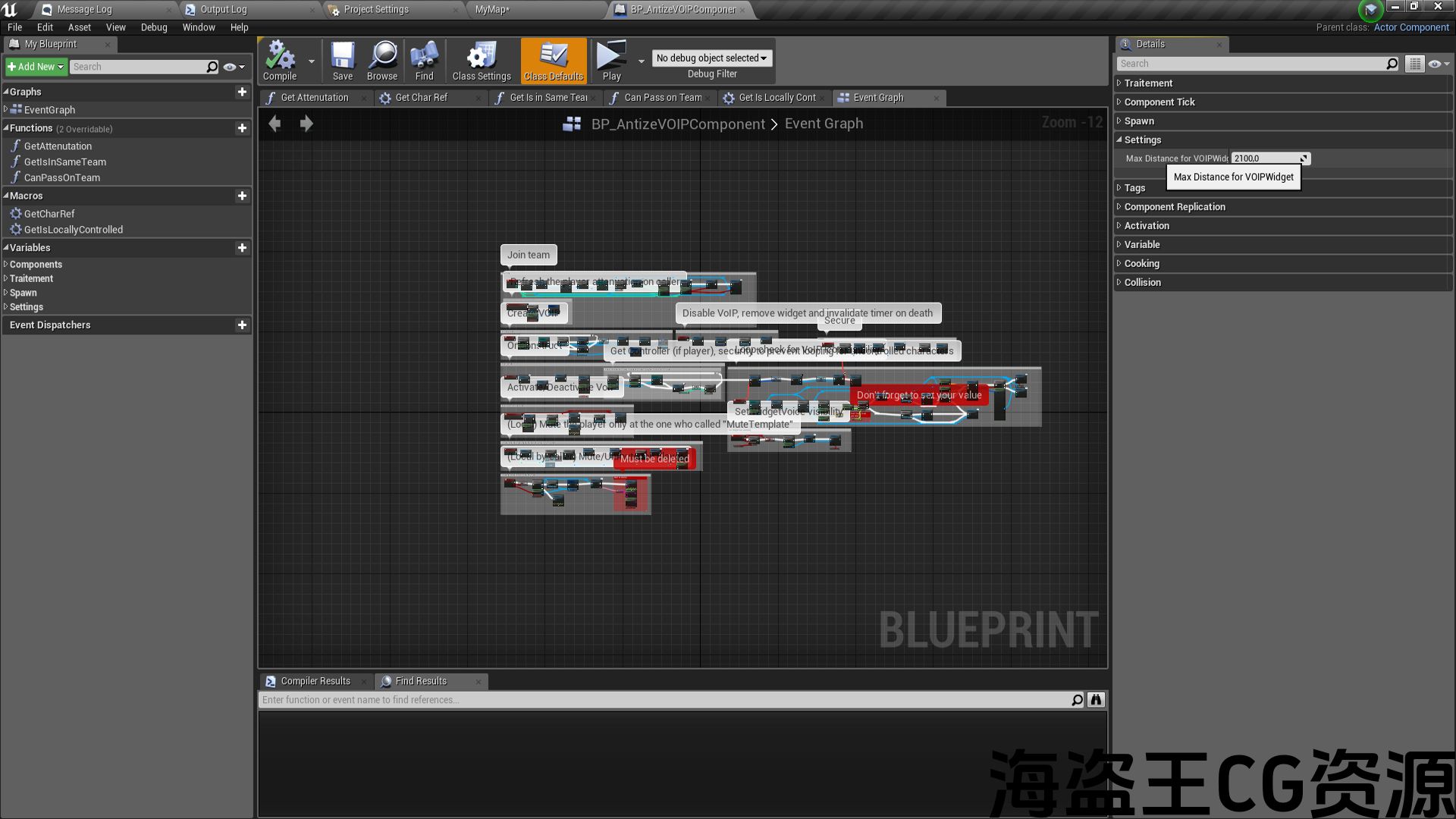
Task: Add a new variable with plus icon
Action: pyautogui.click(x=242, y=248)
